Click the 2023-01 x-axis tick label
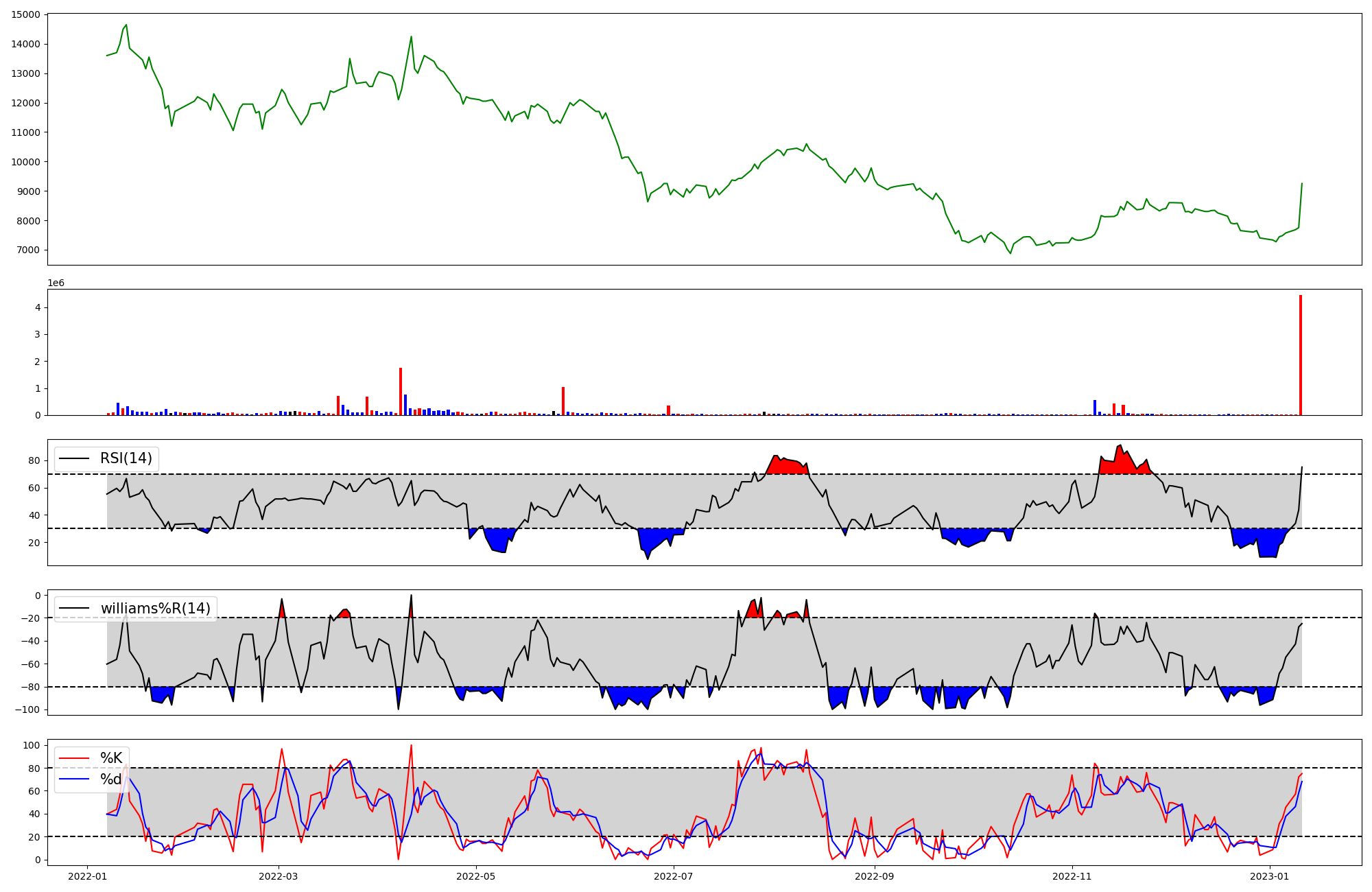 [x=1270, y=876]
